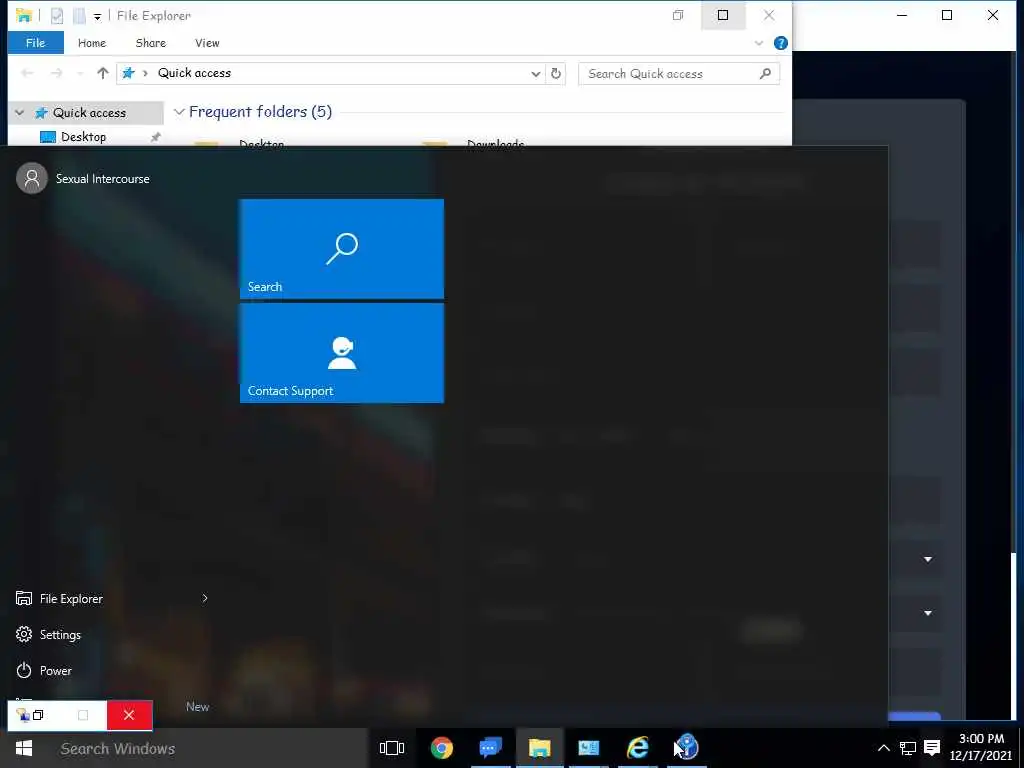Refresh the Quick access view
Image resolution: width=1024 pixels, height=768 pixels.
556,73
